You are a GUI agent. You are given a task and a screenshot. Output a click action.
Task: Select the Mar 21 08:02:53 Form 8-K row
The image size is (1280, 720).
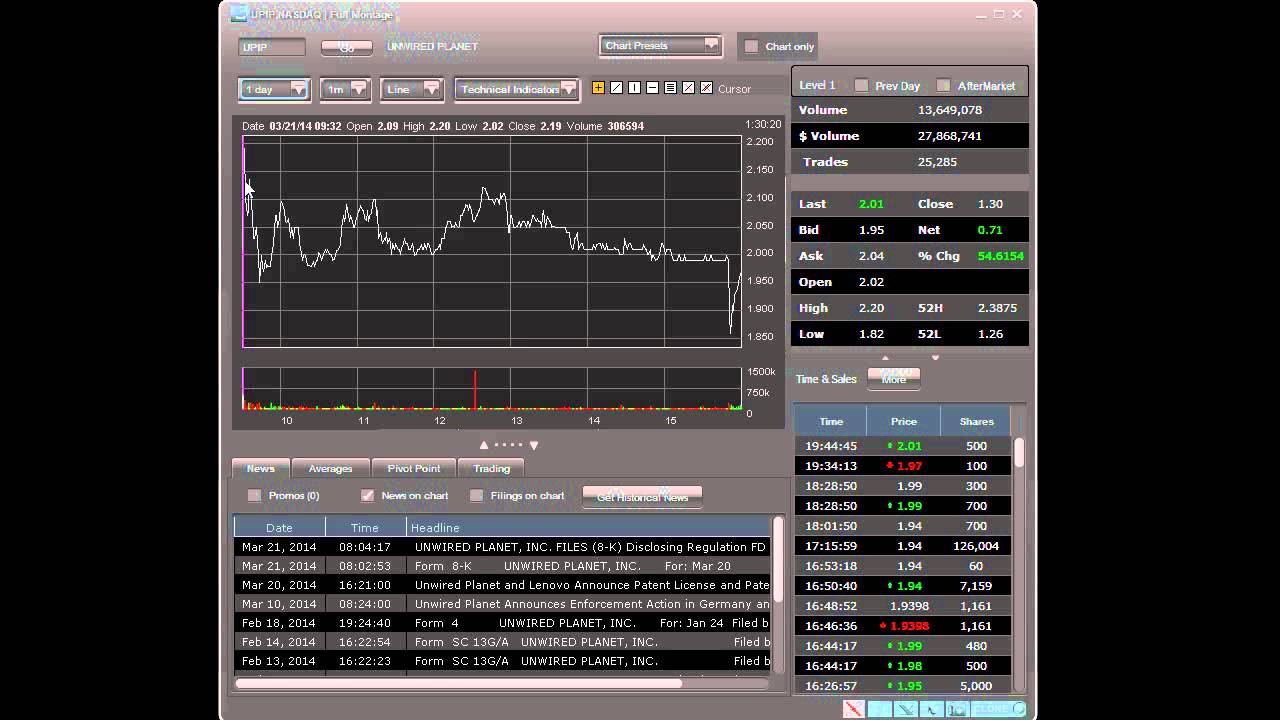[502, 566]
